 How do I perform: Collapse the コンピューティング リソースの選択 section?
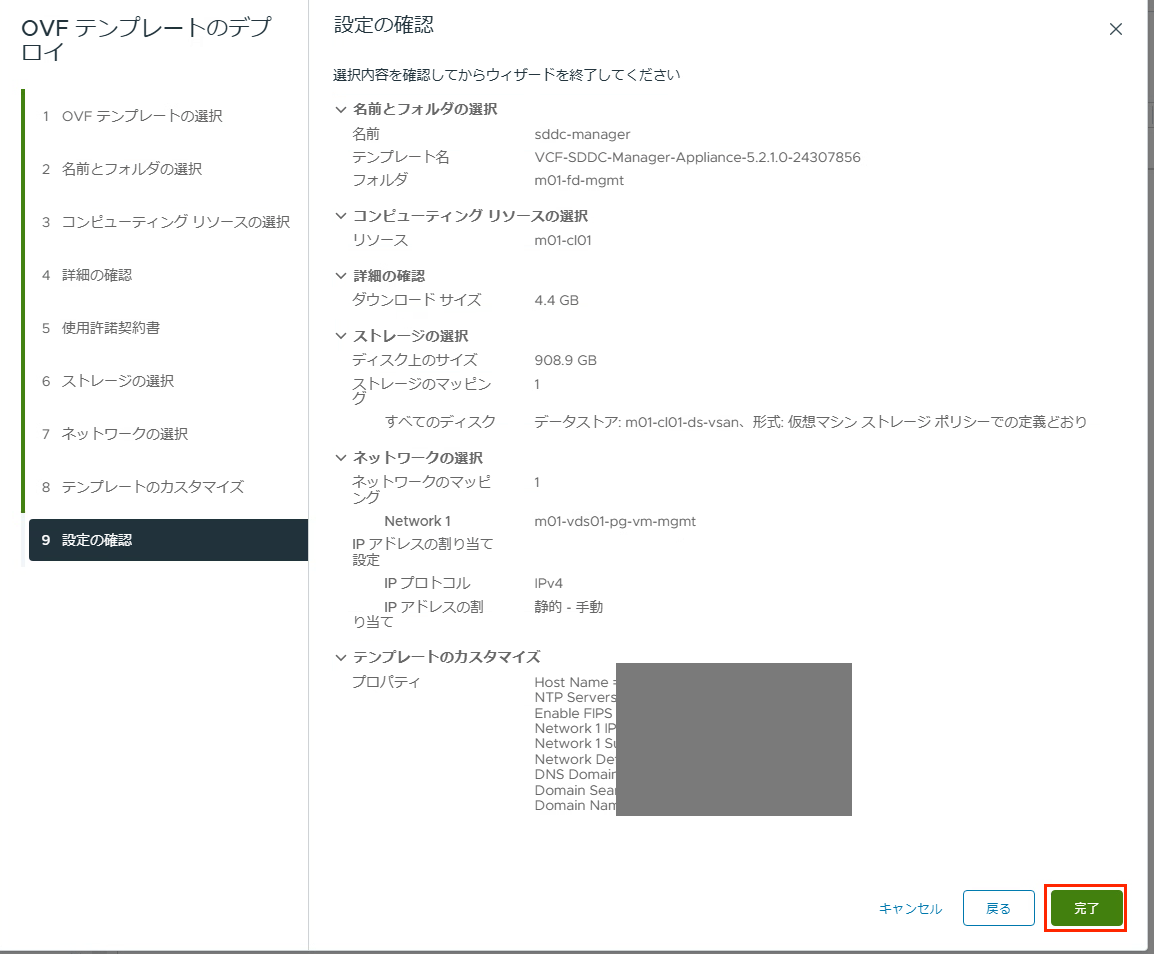pos(340,216)
